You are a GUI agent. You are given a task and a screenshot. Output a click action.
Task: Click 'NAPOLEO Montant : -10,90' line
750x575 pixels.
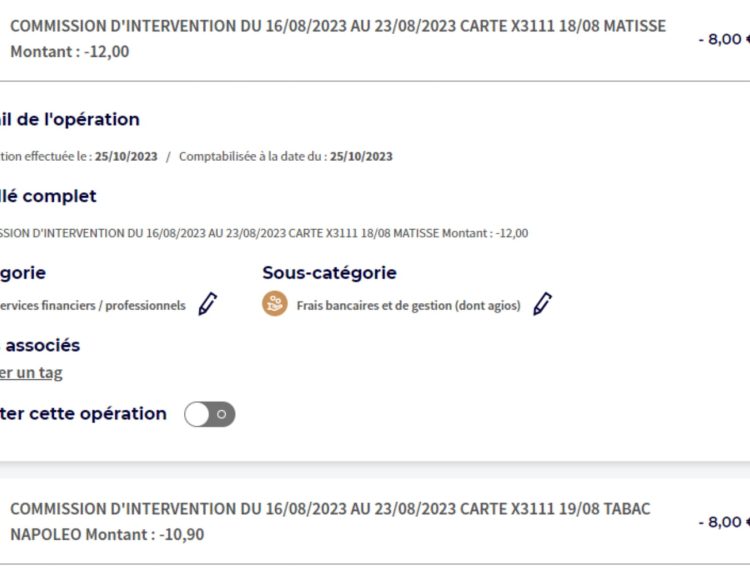pos(107,534)
